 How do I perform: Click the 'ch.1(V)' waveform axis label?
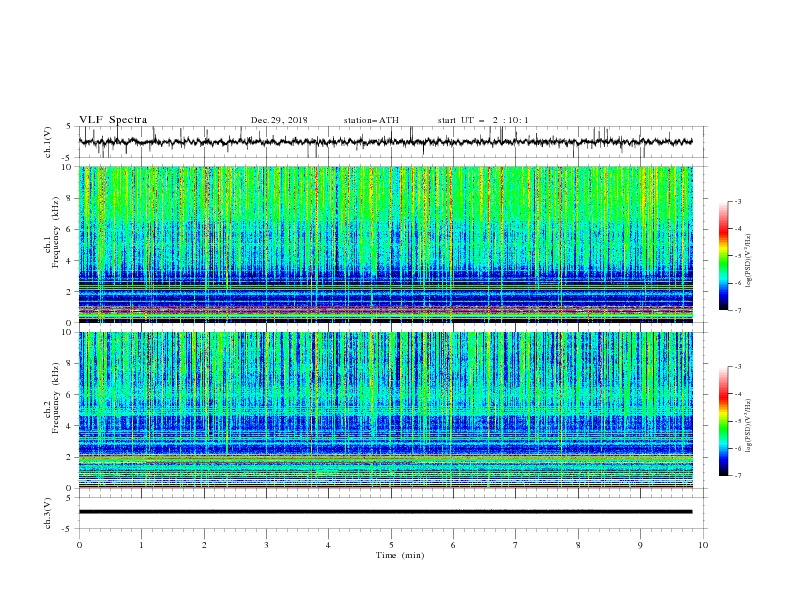pos(48,142)
